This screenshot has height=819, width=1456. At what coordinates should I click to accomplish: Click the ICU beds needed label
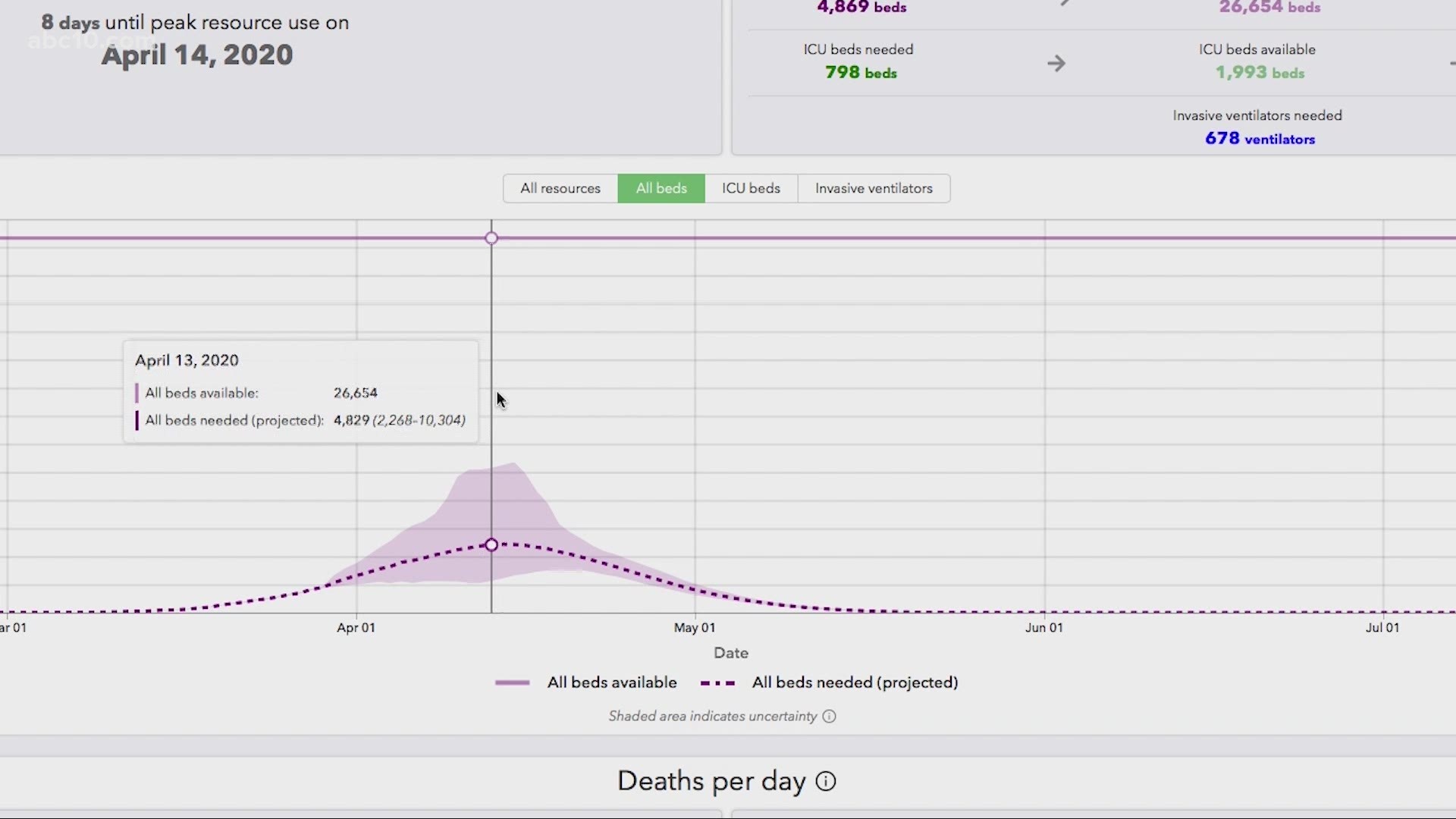click(858, 49)
